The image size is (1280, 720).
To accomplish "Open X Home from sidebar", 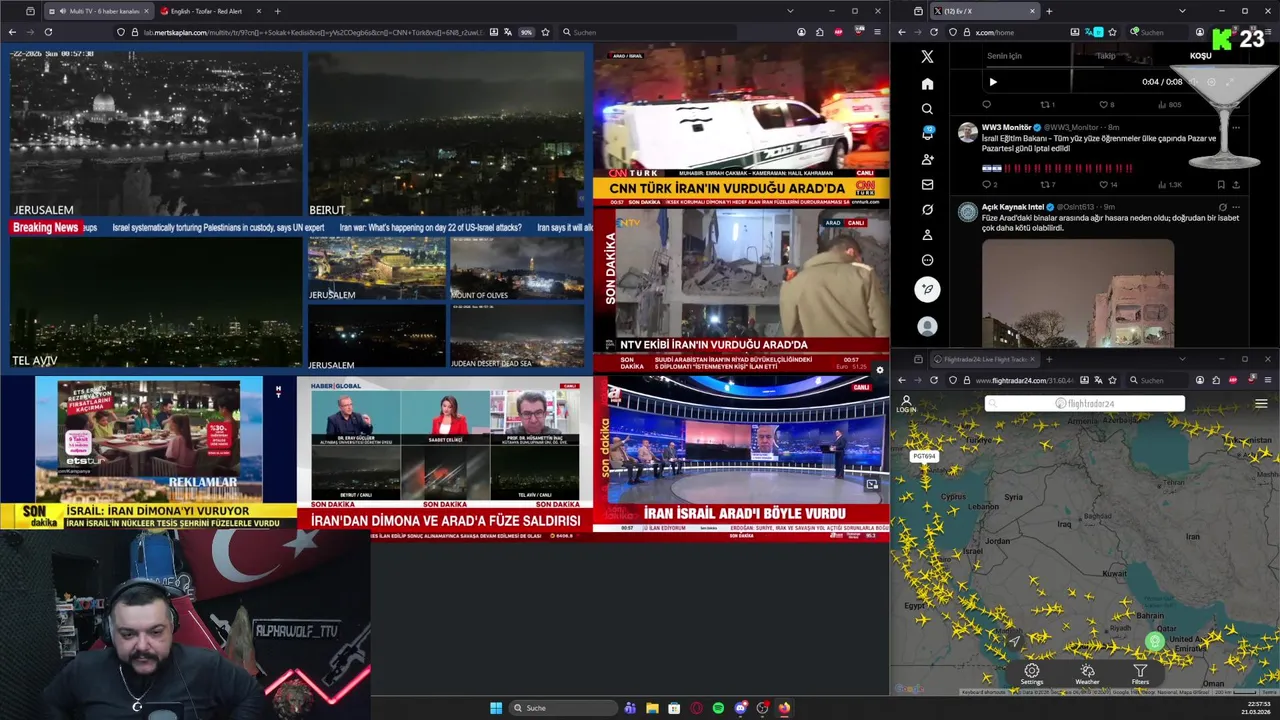I will [x=927, y=84].
